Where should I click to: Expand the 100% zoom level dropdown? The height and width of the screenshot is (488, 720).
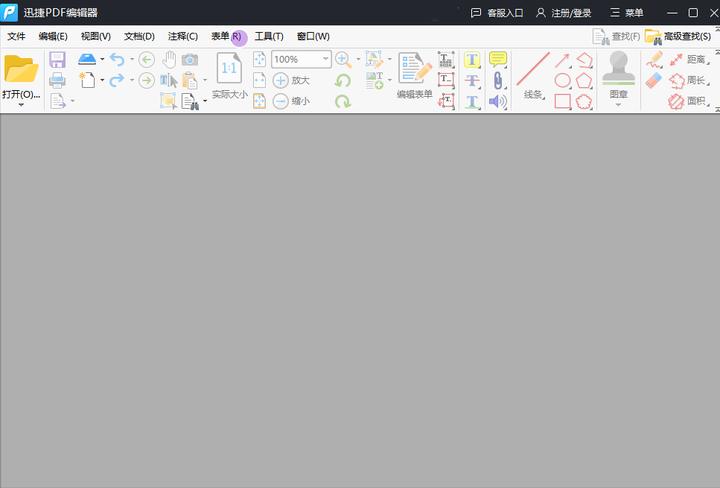[325, 60]
